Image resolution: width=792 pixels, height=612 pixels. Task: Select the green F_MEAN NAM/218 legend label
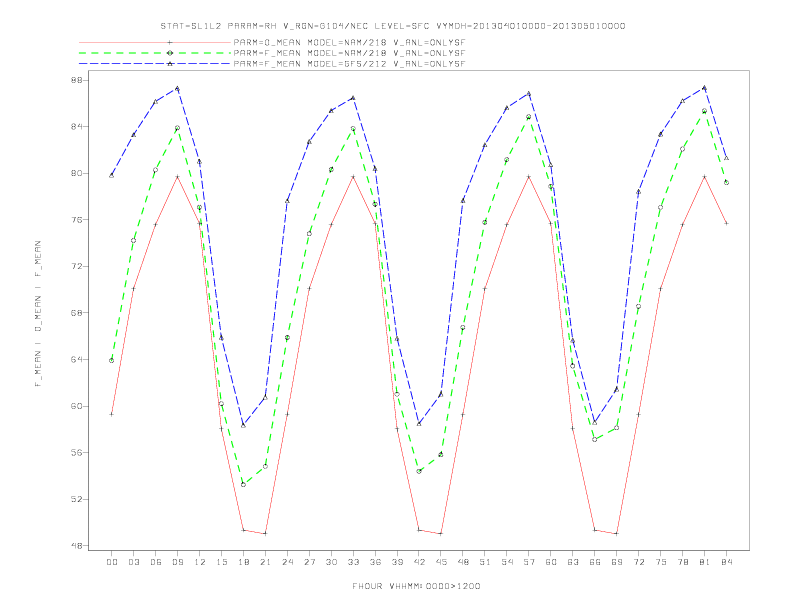pyautogui.click(x=349, y=53)
